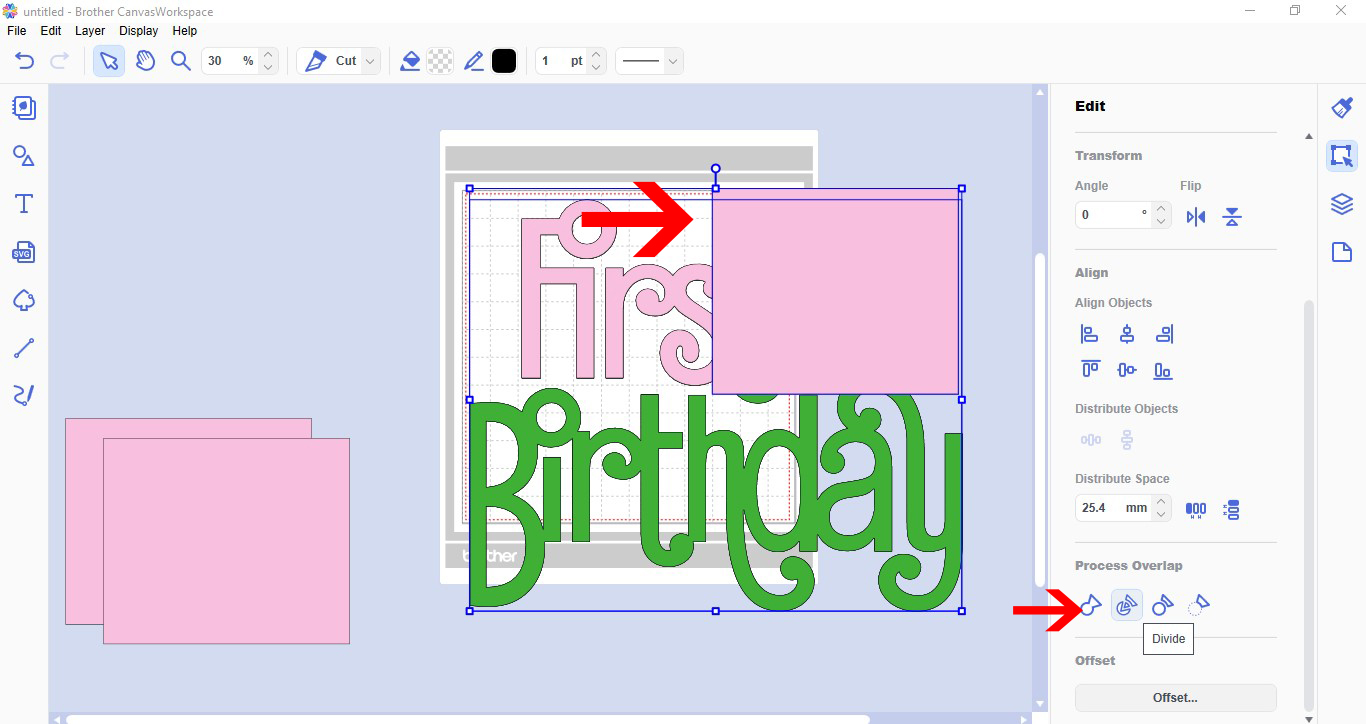Select the line path tool
Viewport: 1366px width, 724px height.
pos(24,348)
